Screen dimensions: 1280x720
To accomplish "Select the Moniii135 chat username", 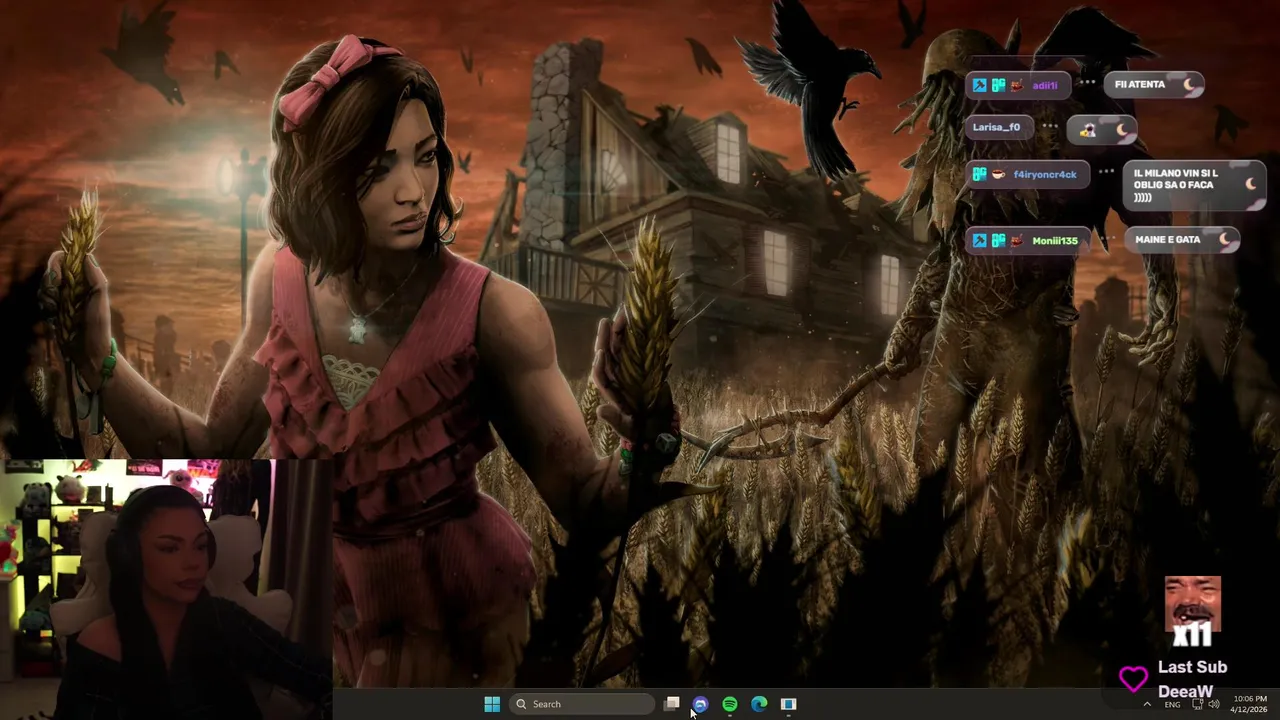I will (x=1055, y=241).
